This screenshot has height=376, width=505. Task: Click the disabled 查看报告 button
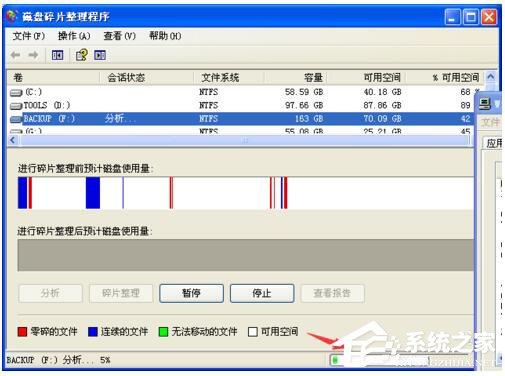point(332,293)
